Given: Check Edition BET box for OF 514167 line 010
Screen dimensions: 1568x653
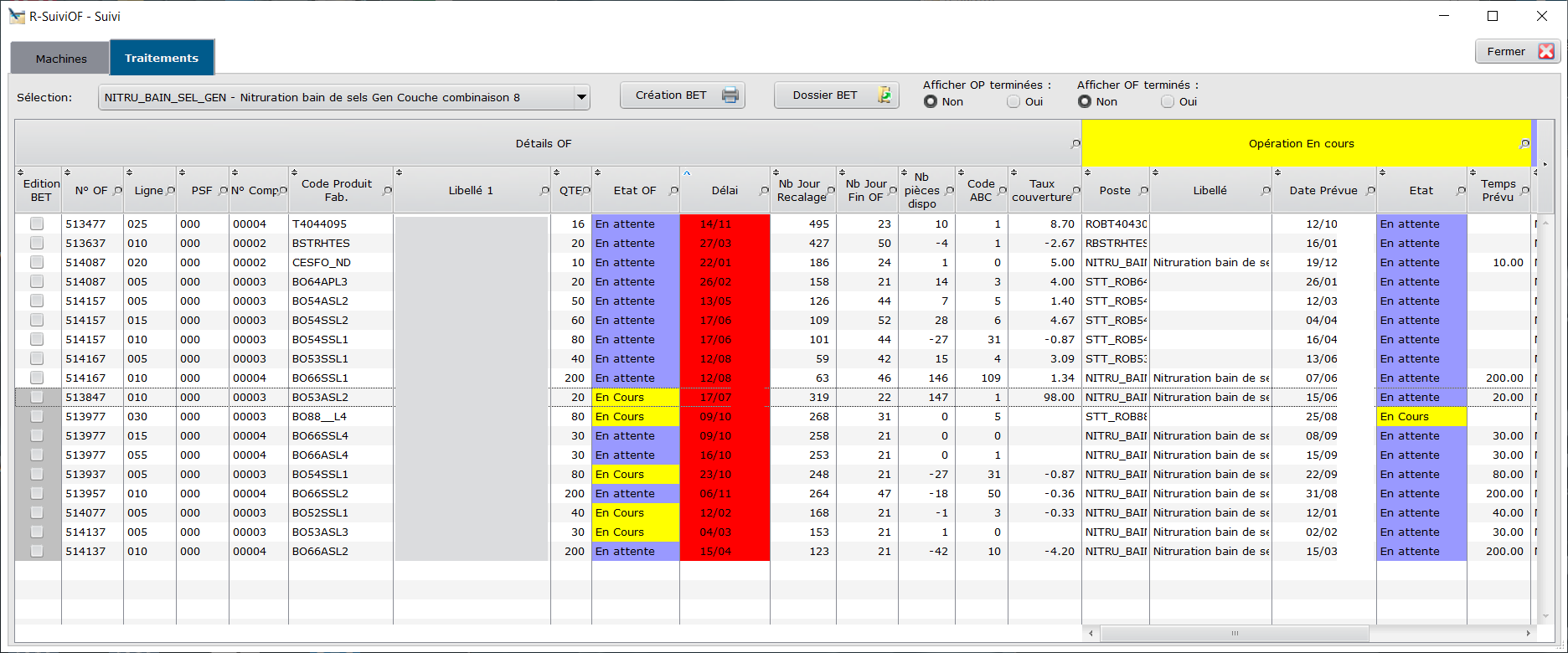Looking at the screenshot, I should [37, 378].
